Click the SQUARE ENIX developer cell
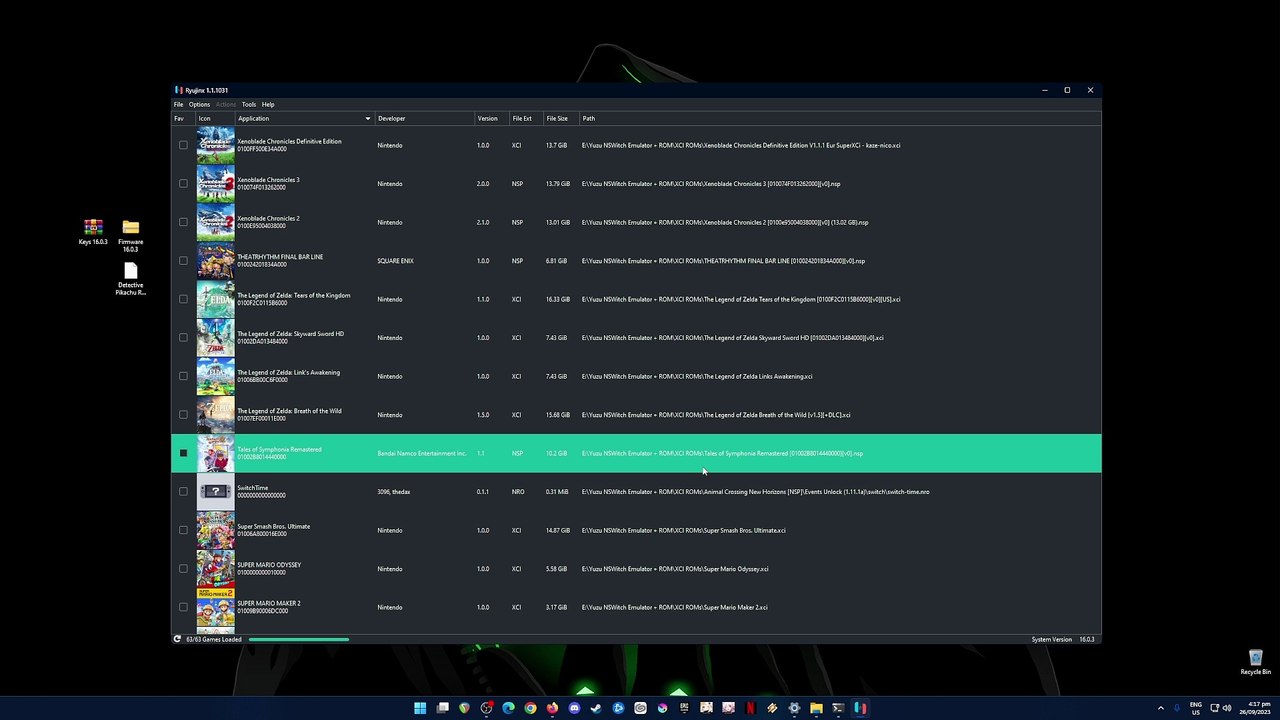Screen dimensions: 1280x720 point(395,261)
